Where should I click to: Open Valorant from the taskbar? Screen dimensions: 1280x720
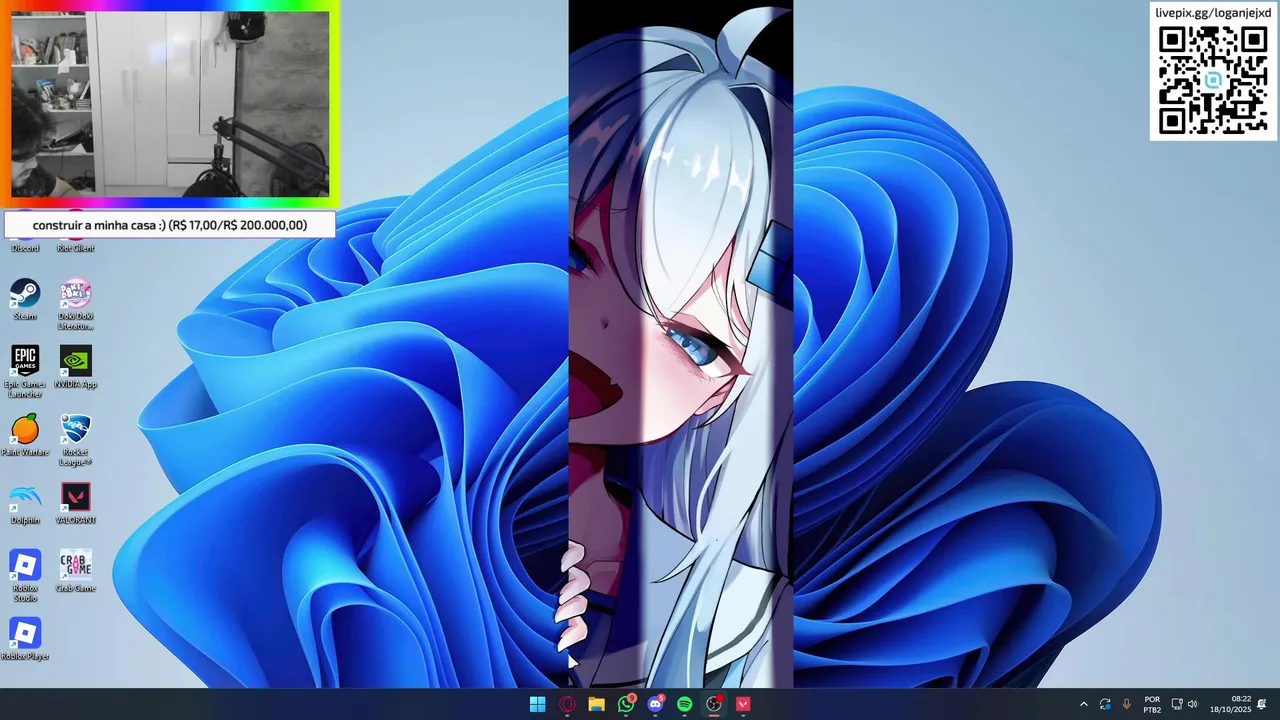pyautogui.click(x=743, y=704)
